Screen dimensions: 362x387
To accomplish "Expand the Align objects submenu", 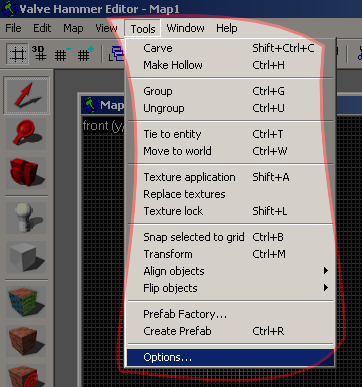I will [x=230, y=271].
